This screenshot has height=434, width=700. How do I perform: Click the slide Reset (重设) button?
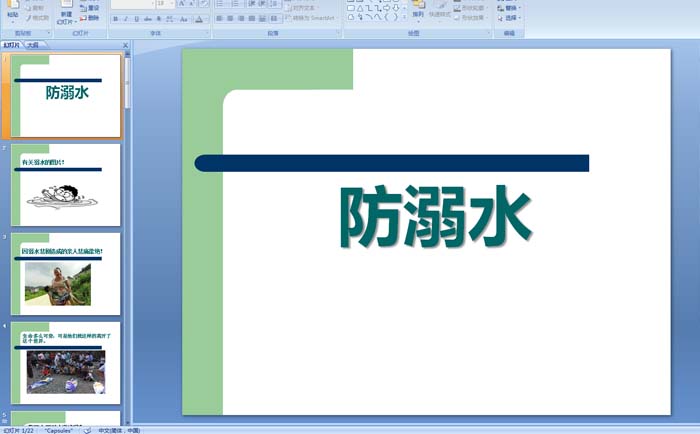click(90, 8)
